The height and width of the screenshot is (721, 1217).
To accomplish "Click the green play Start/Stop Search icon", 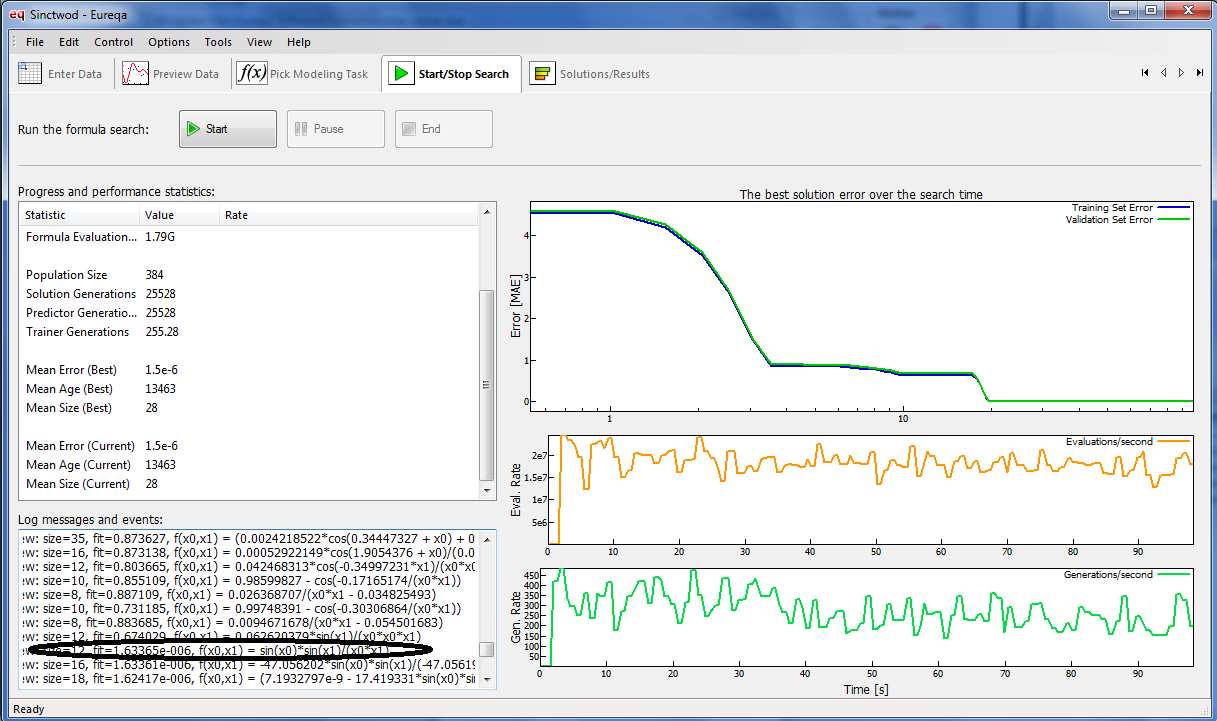I will point(400,74).
